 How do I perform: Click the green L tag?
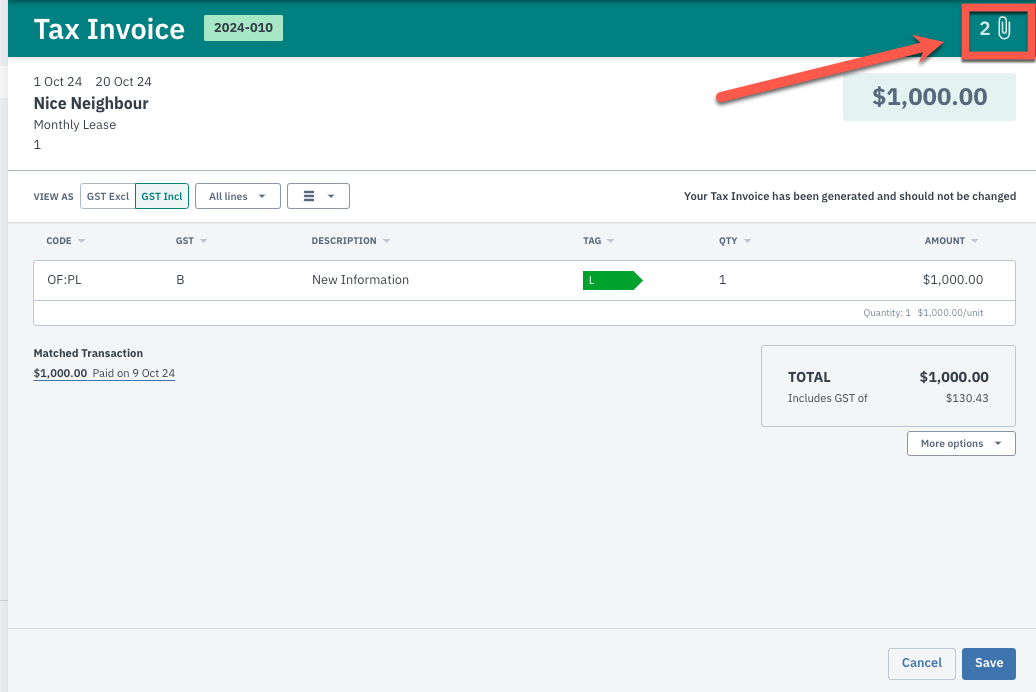pyautogui.click(x=612, y=280)
